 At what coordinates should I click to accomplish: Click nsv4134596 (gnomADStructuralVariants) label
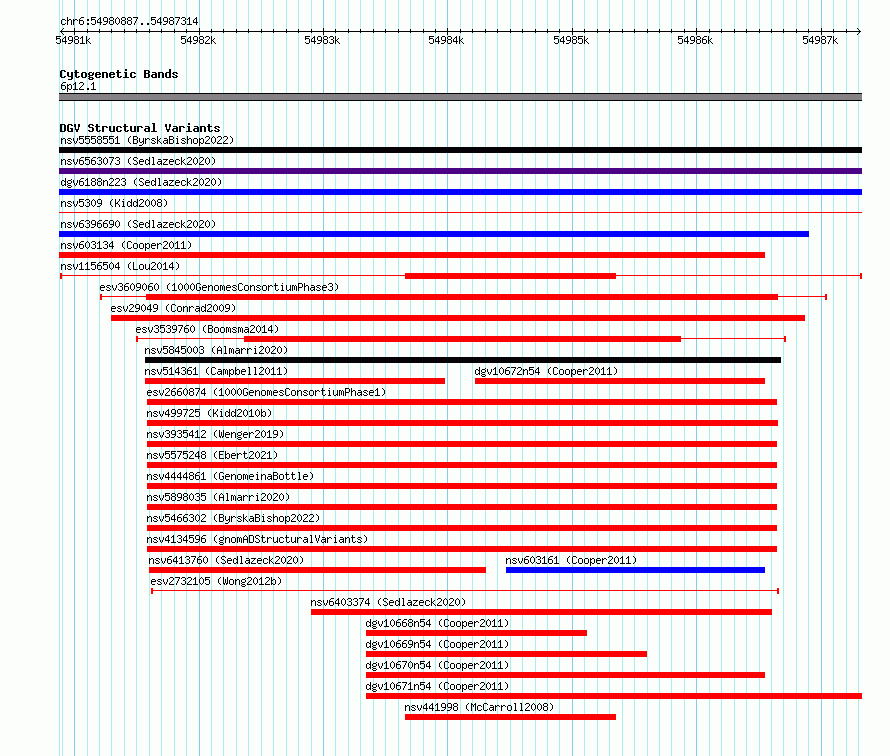coord(257,539)
